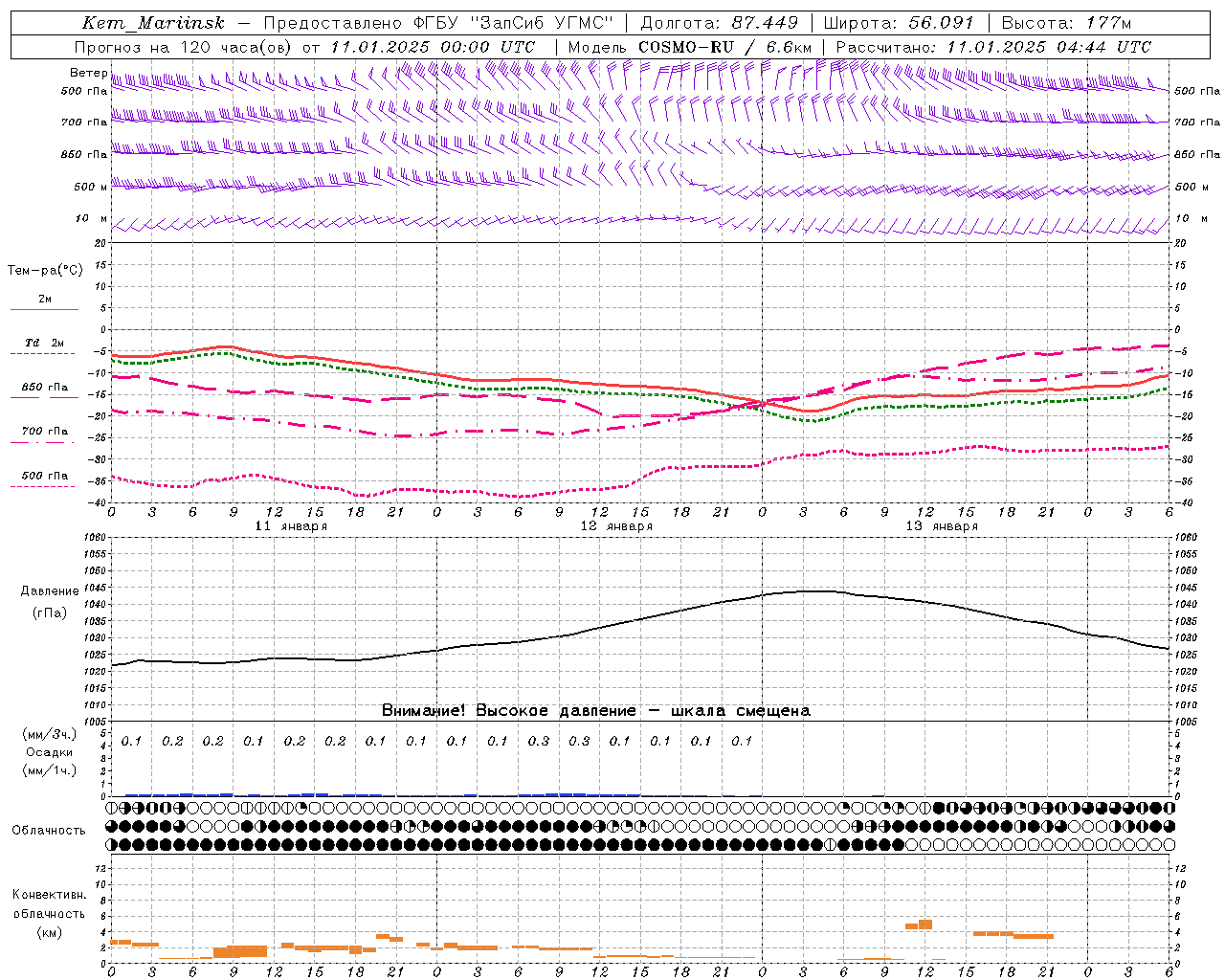Screen dimensions: 1225x980
Task: Click the Широта: 56.091 header field
Action: click(899, 23)
